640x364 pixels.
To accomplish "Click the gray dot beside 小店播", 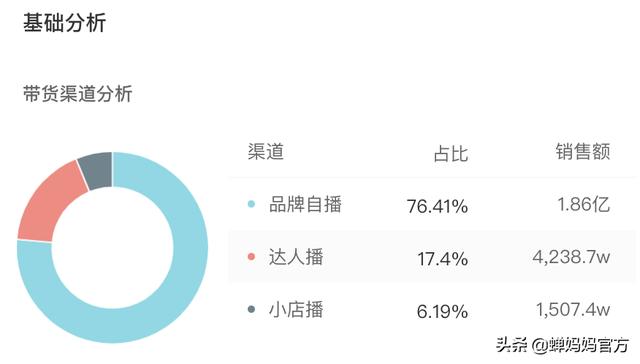I will pyautogui.click(x=251, y=309).
